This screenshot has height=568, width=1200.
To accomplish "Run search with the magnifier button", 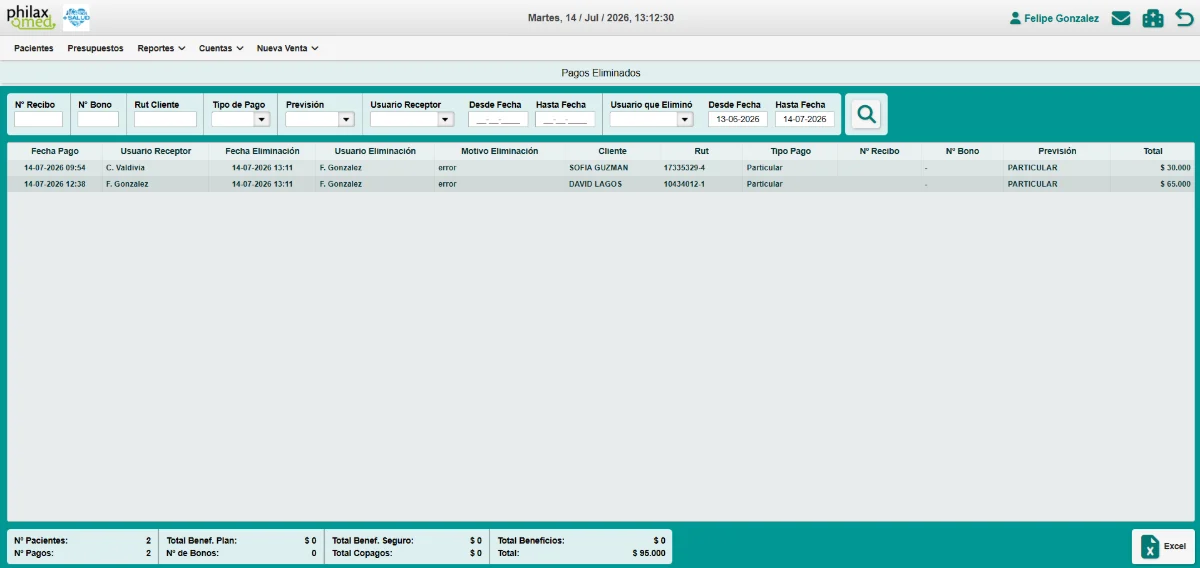I will [x=866, y=114].
